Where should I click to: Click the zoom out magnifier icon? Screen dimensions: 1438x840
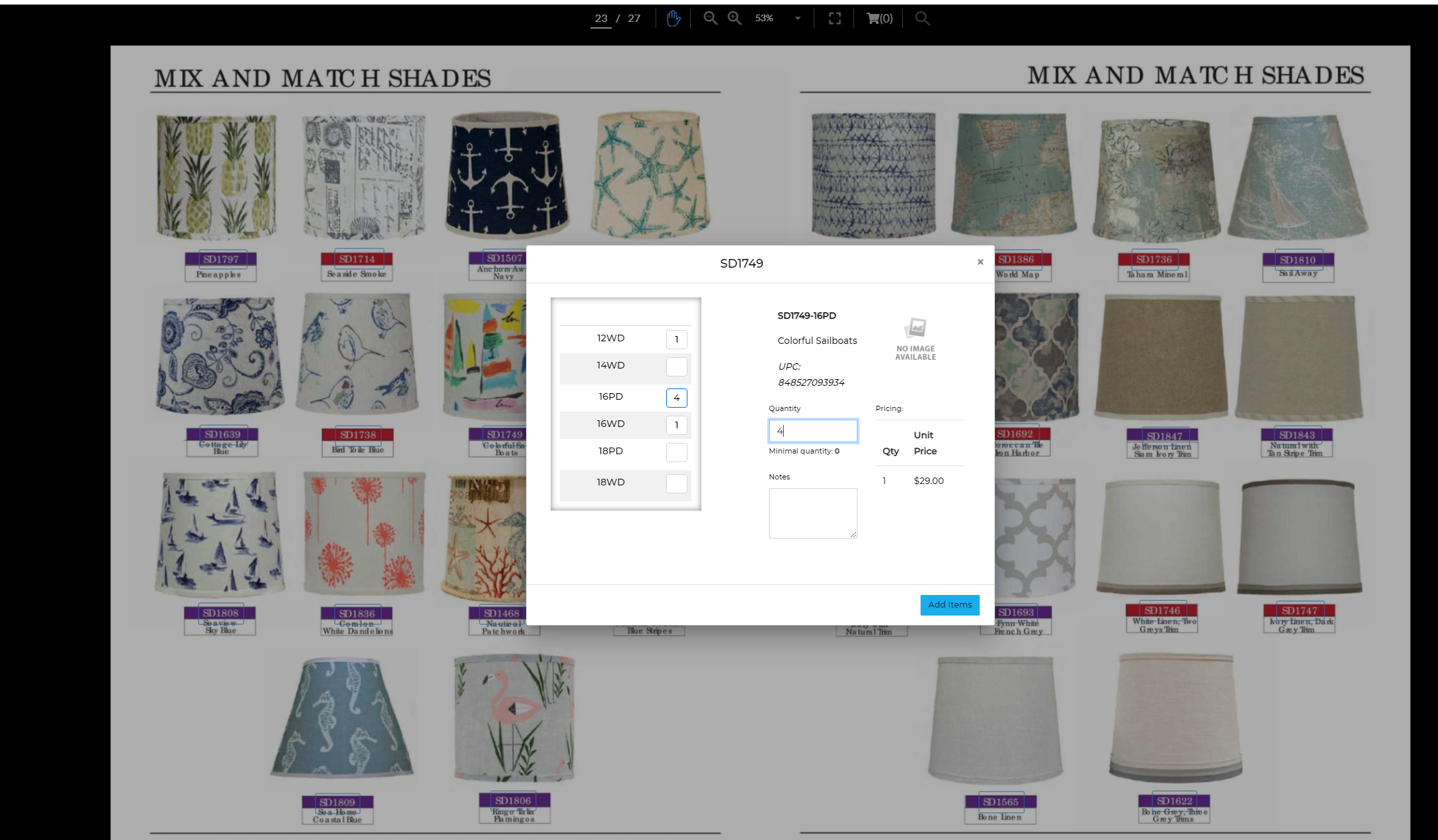(x=710, y=19)
